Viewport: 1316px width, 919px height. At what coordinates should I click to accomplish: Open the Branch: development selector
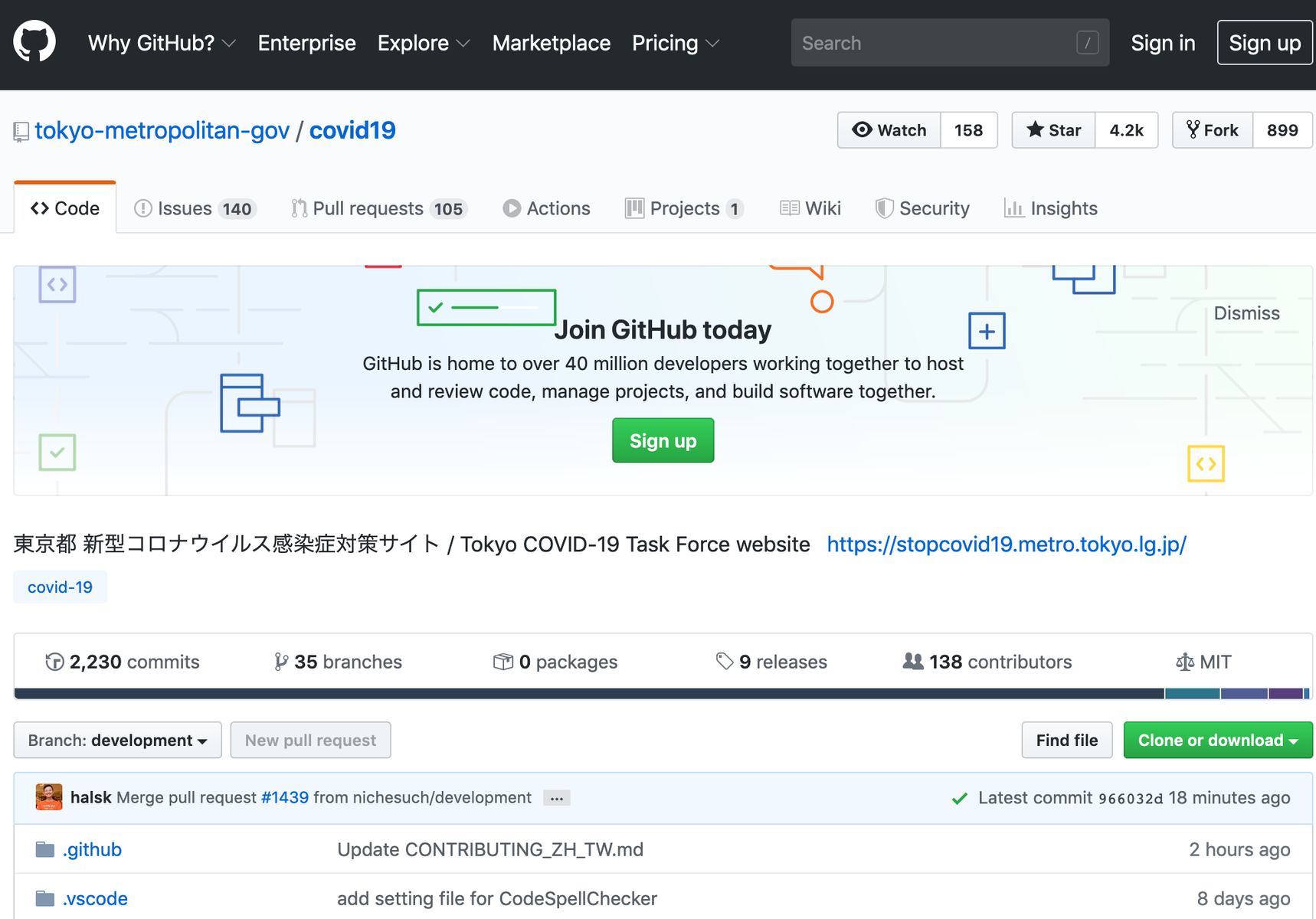click(117, 740)
